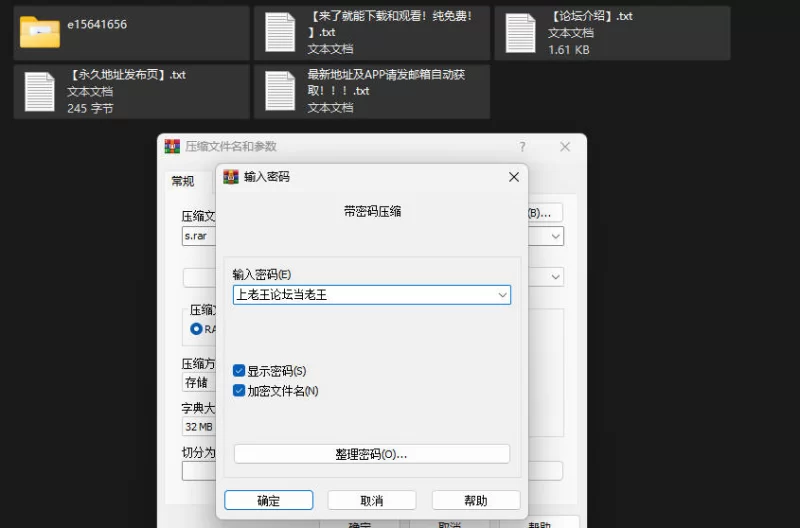Select the 【论坛介绍】.txt document icon

pos(520,33)
